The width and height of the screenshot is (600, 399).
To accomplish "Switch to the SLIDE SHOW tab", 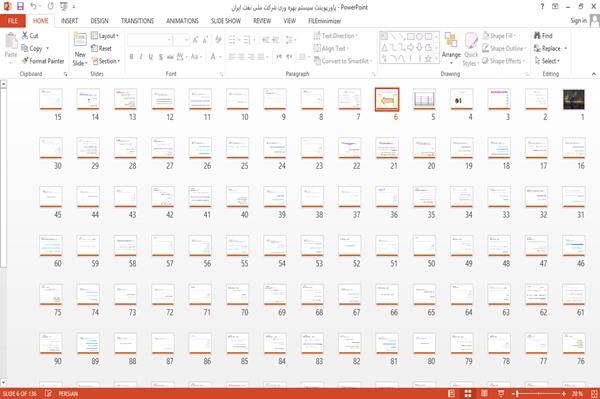I will click(x=226, y=21).
